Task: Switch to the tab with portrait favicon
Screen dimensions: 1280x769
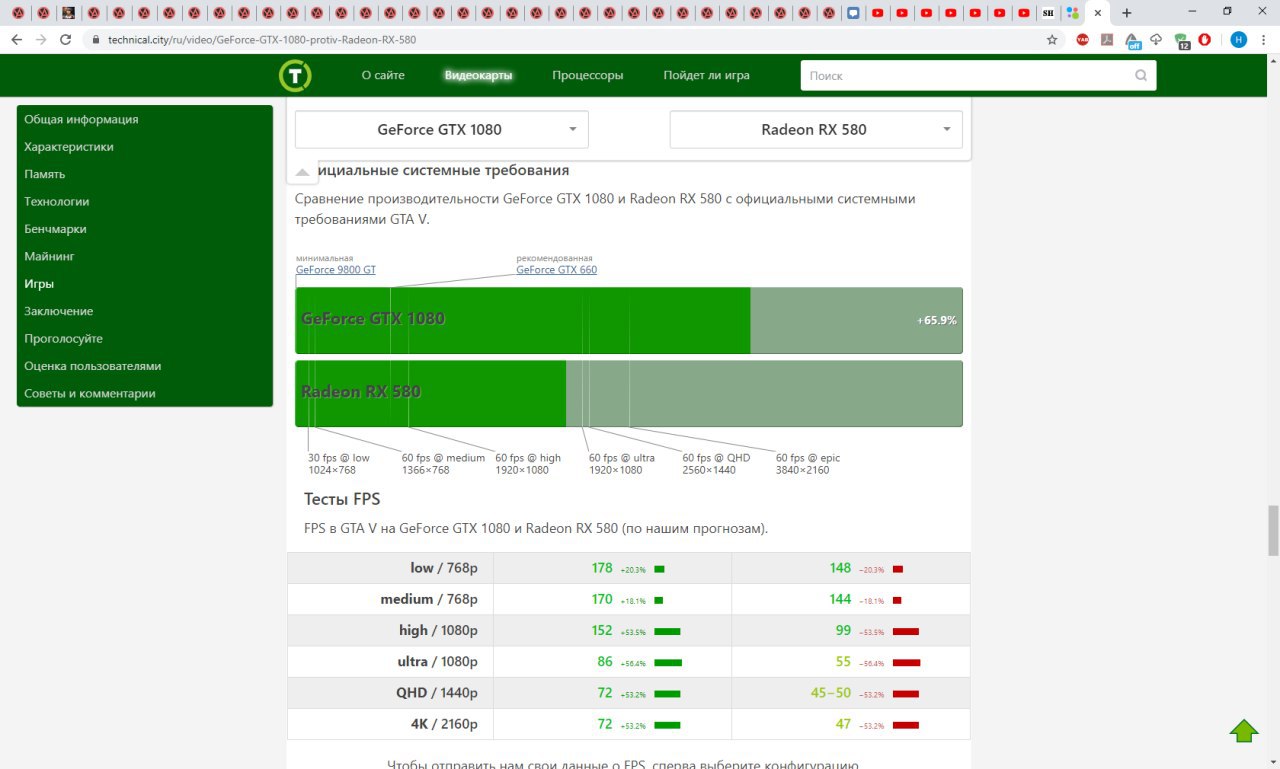Action: 68,13
